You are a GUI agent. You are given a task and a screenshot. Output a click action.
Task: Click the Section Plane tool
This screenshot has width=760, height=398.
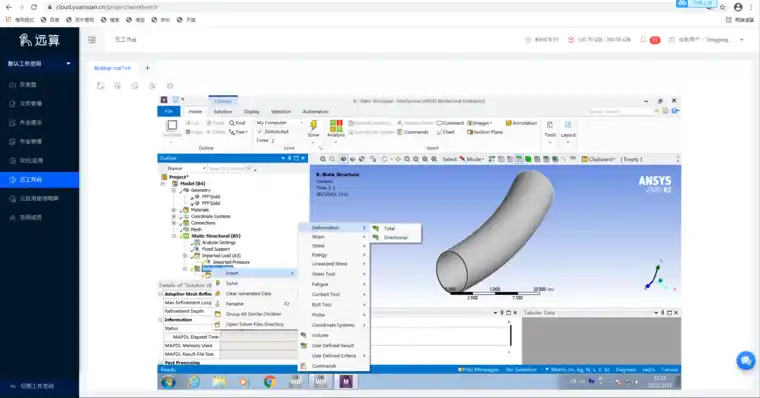pyautogui.click(x=485, y=132)
